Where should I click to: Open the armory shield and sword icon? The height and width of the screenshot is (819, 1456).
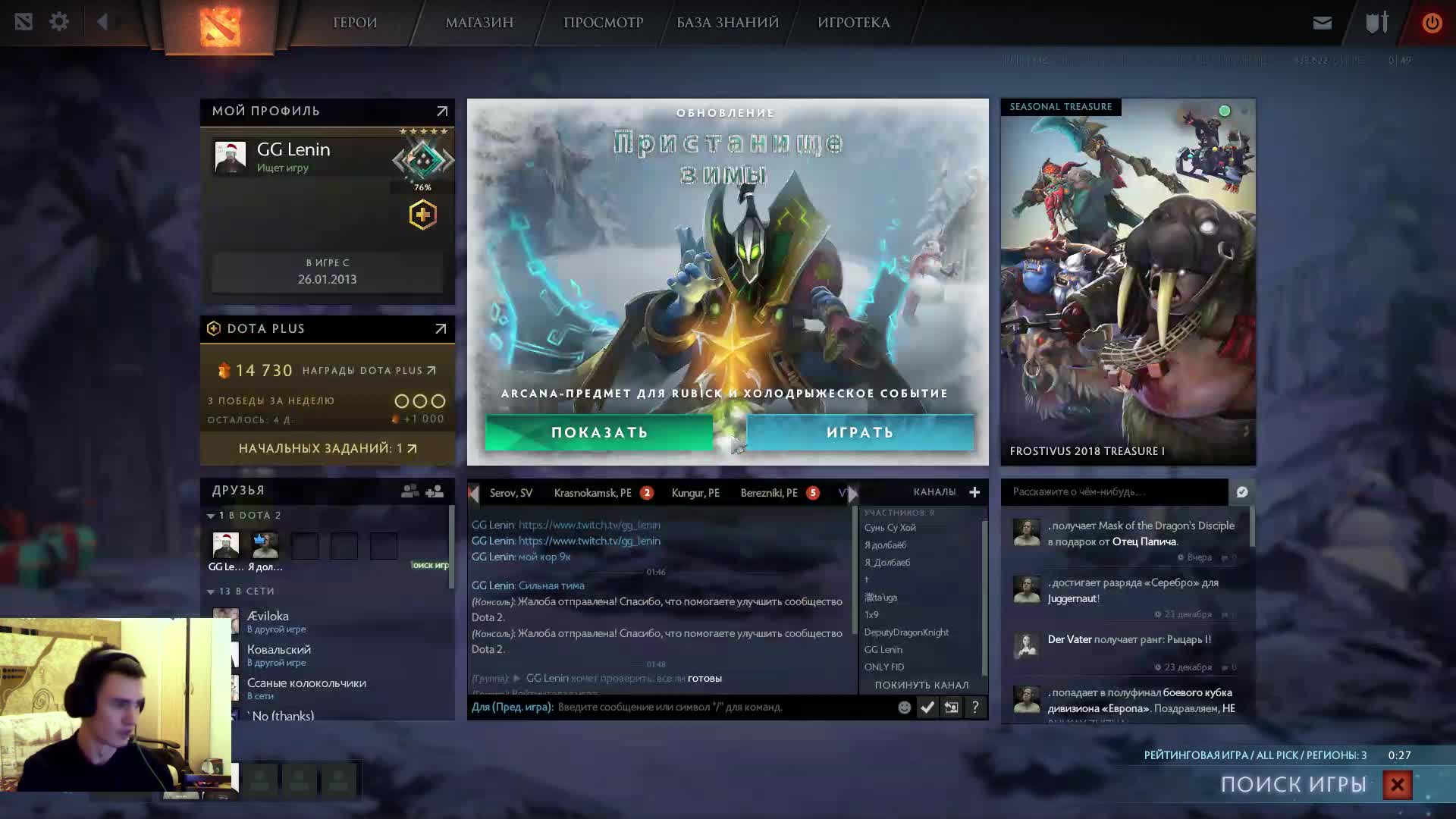coord(1376,22)
